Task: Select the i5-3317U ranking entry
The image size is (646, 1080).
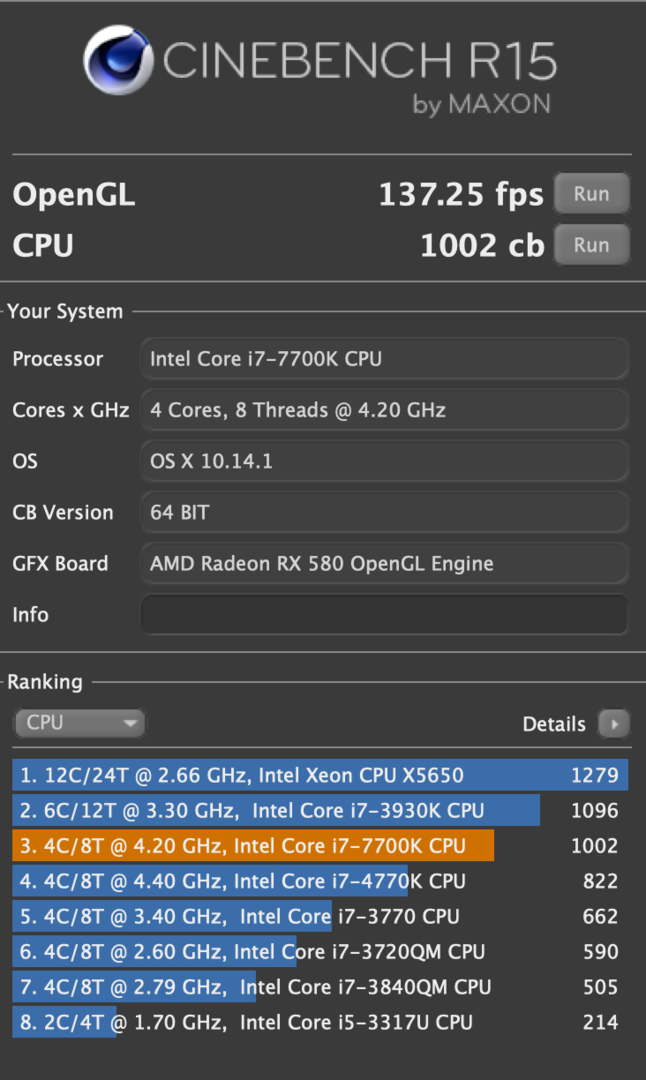Action: 320,1022
